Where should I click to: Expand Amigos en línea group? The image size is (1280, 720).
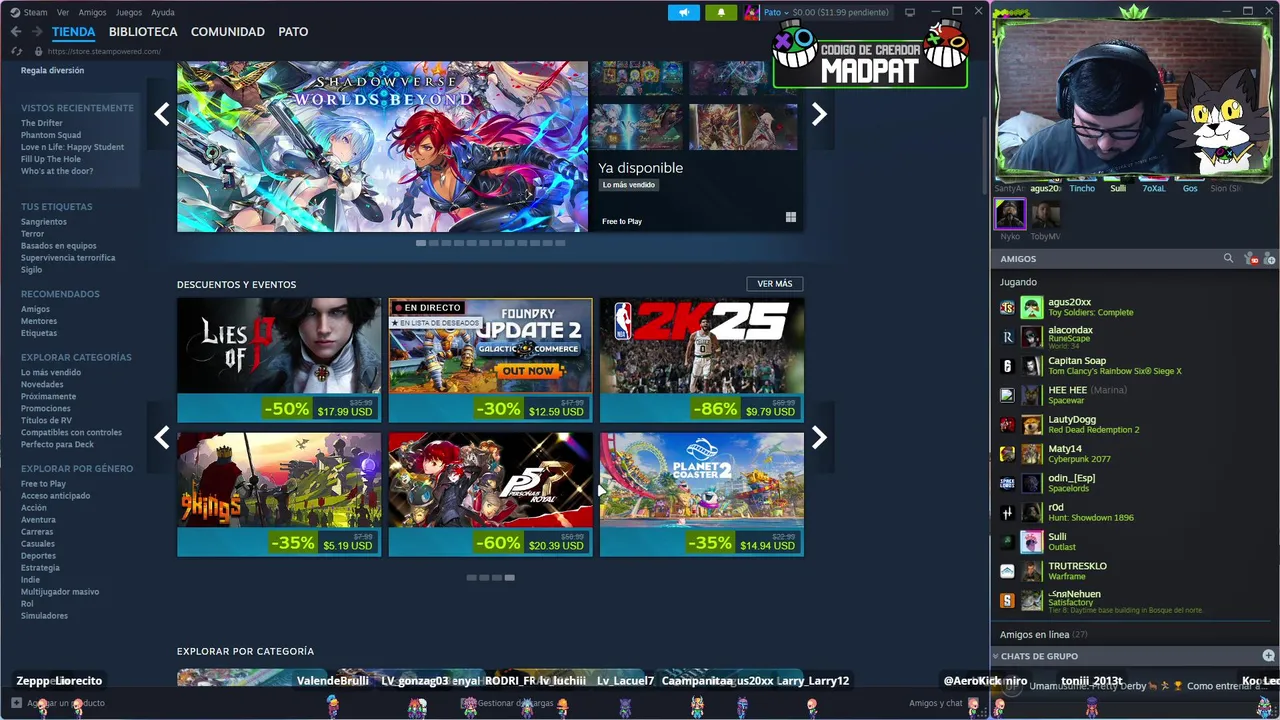(x=1043, y=634)
